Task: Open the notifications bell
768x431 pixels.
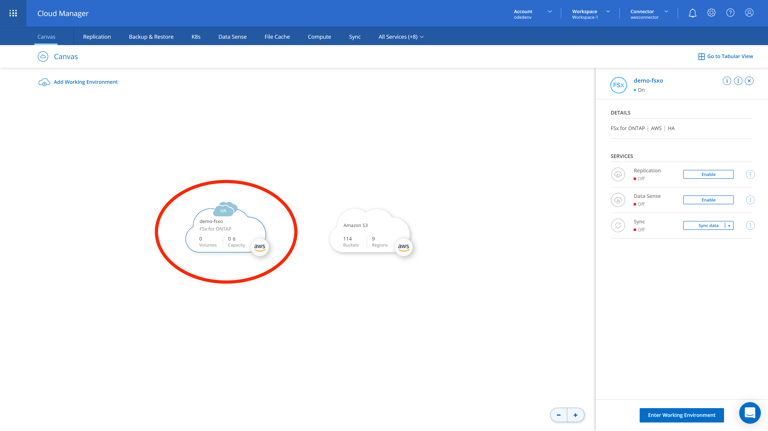Action: pyautogui.click(x=692, y=13)
